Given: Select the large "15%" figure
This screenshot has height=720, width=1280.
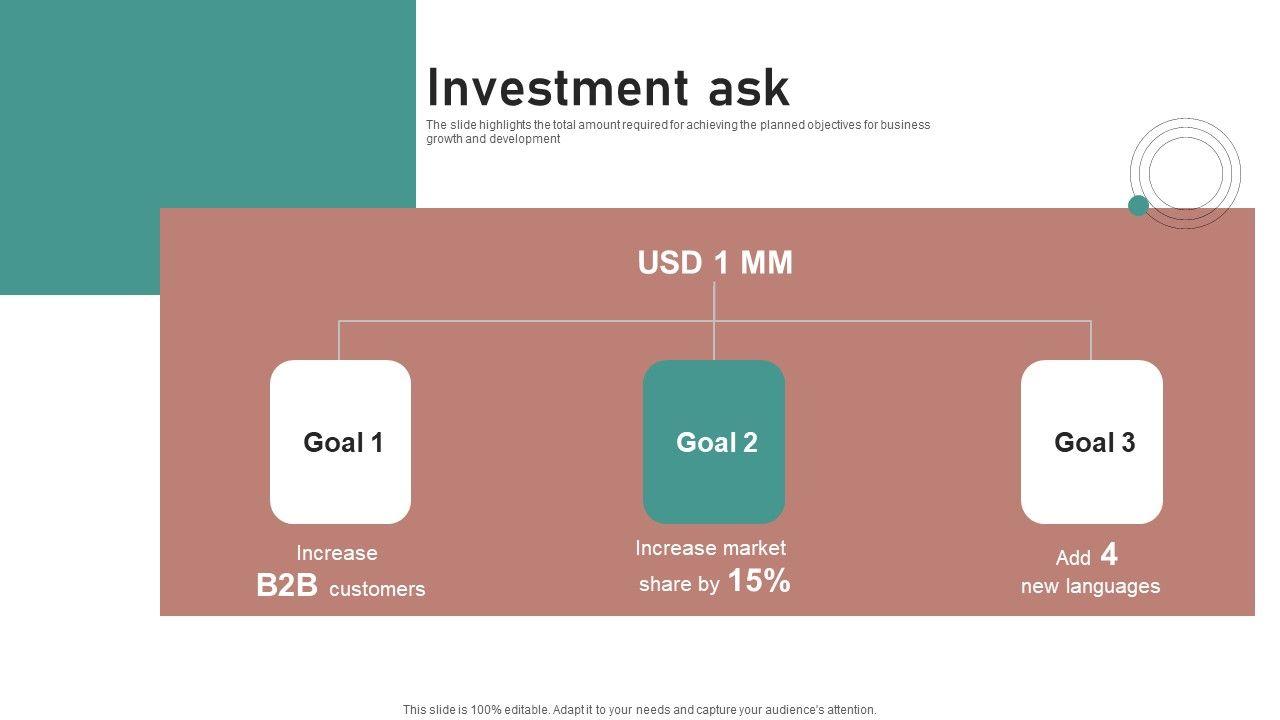Looking at the screenshot, I should pos(759,581).
